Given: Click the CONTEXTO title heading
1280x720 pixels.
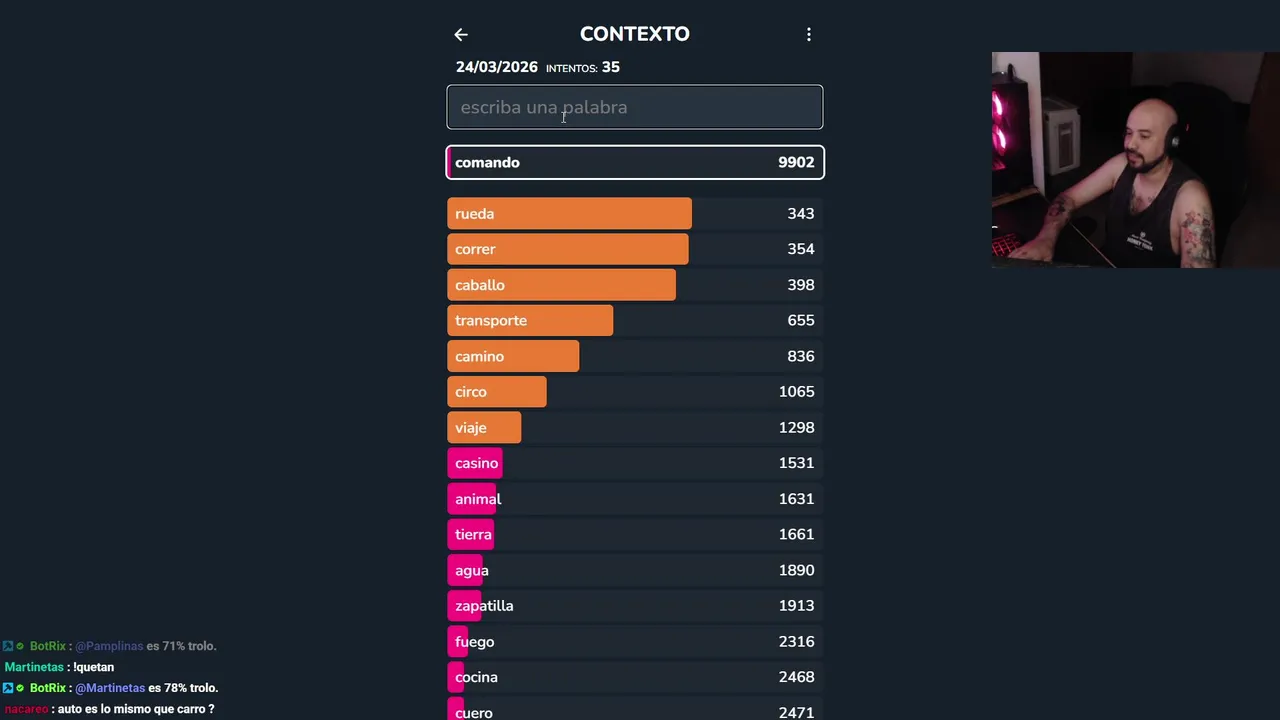Looking at the screenshot, I should pos(634,34).
